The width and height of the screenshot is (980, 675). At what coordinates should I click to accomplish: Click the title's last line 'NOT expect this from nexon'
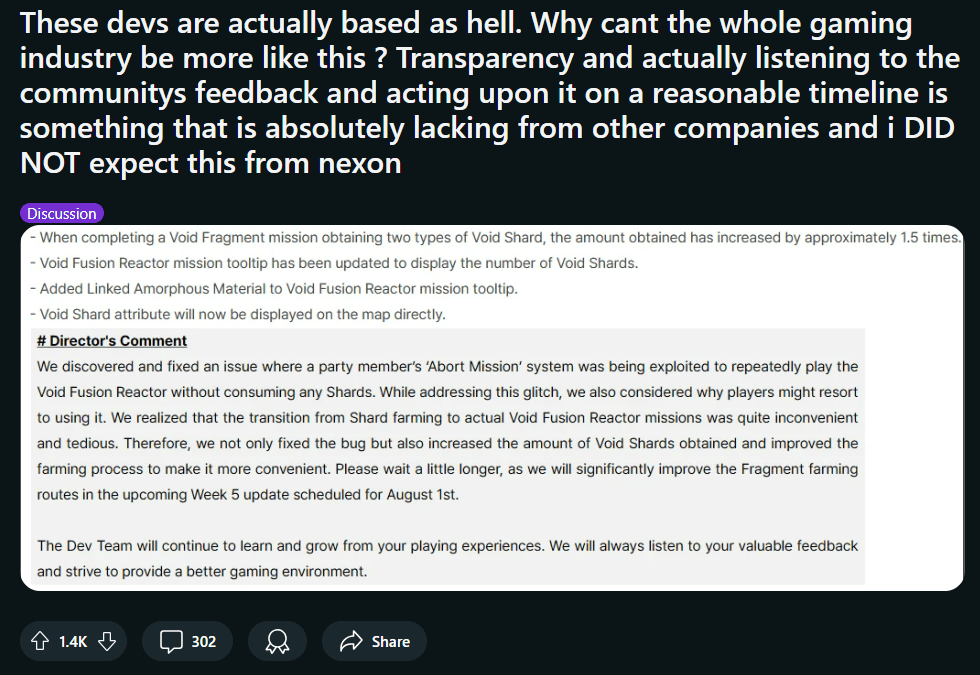(211, 163)
